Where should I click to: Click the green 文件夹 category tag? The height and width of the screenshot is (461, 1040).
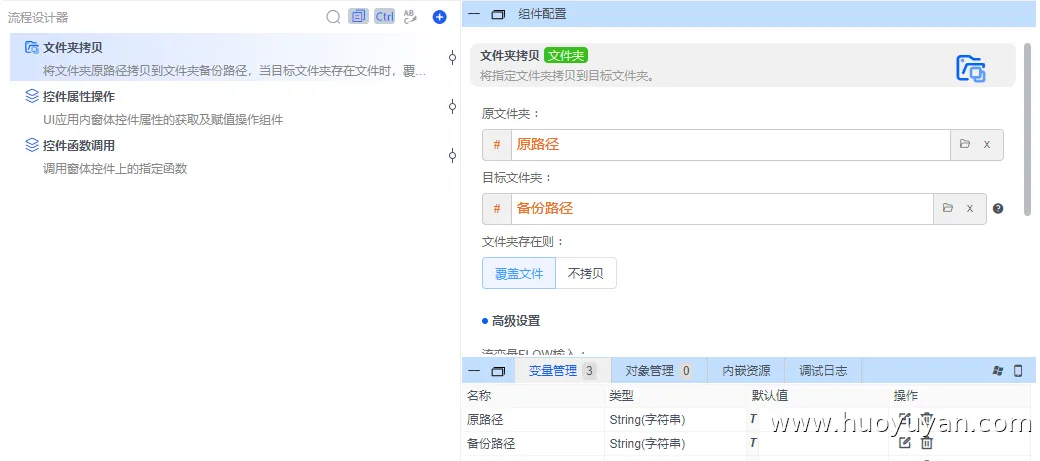click(x=566, y=56)
